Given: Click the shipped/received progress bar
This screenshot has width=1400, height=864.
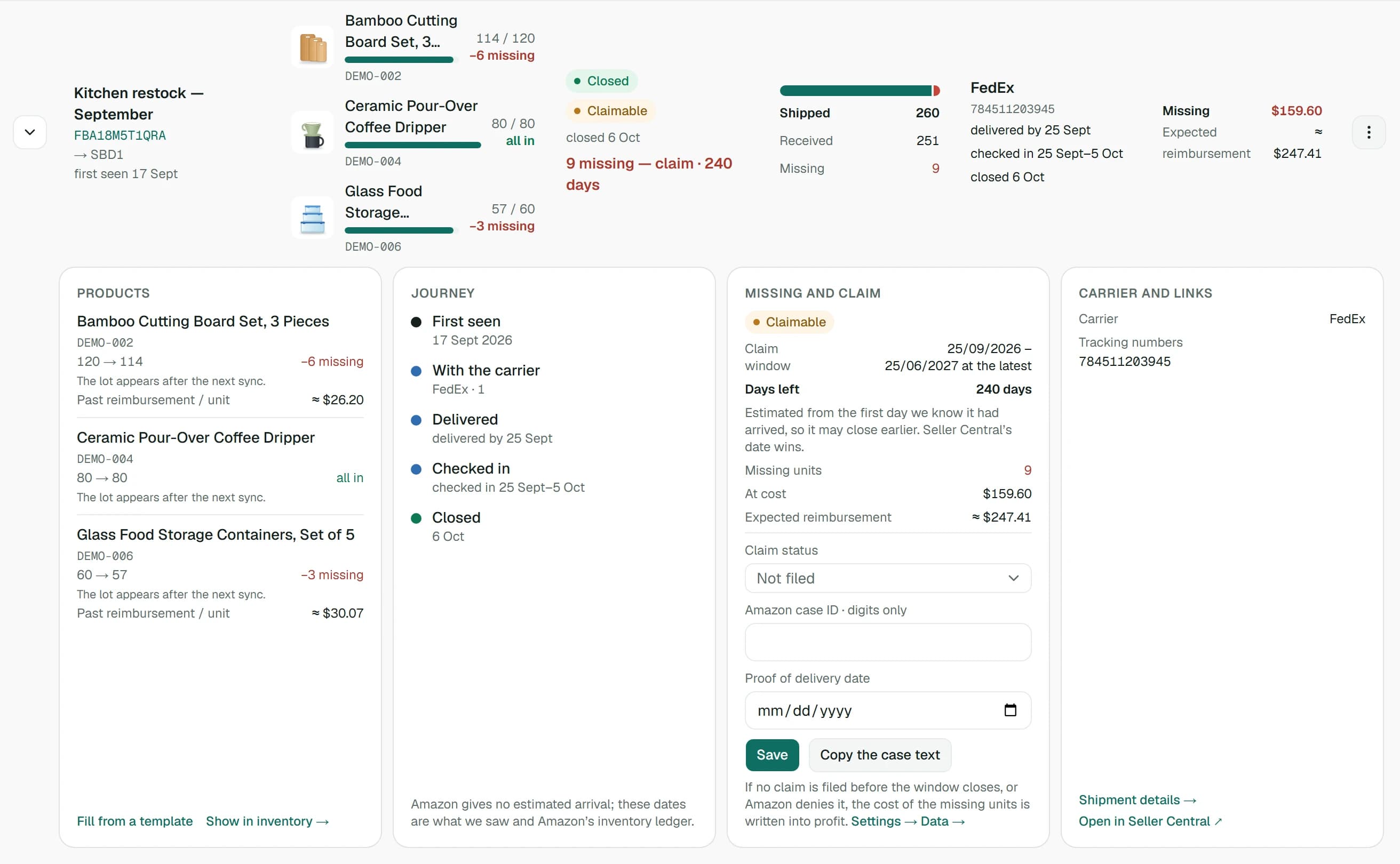Looking at the screenshot, I should [x=859, y=90].
